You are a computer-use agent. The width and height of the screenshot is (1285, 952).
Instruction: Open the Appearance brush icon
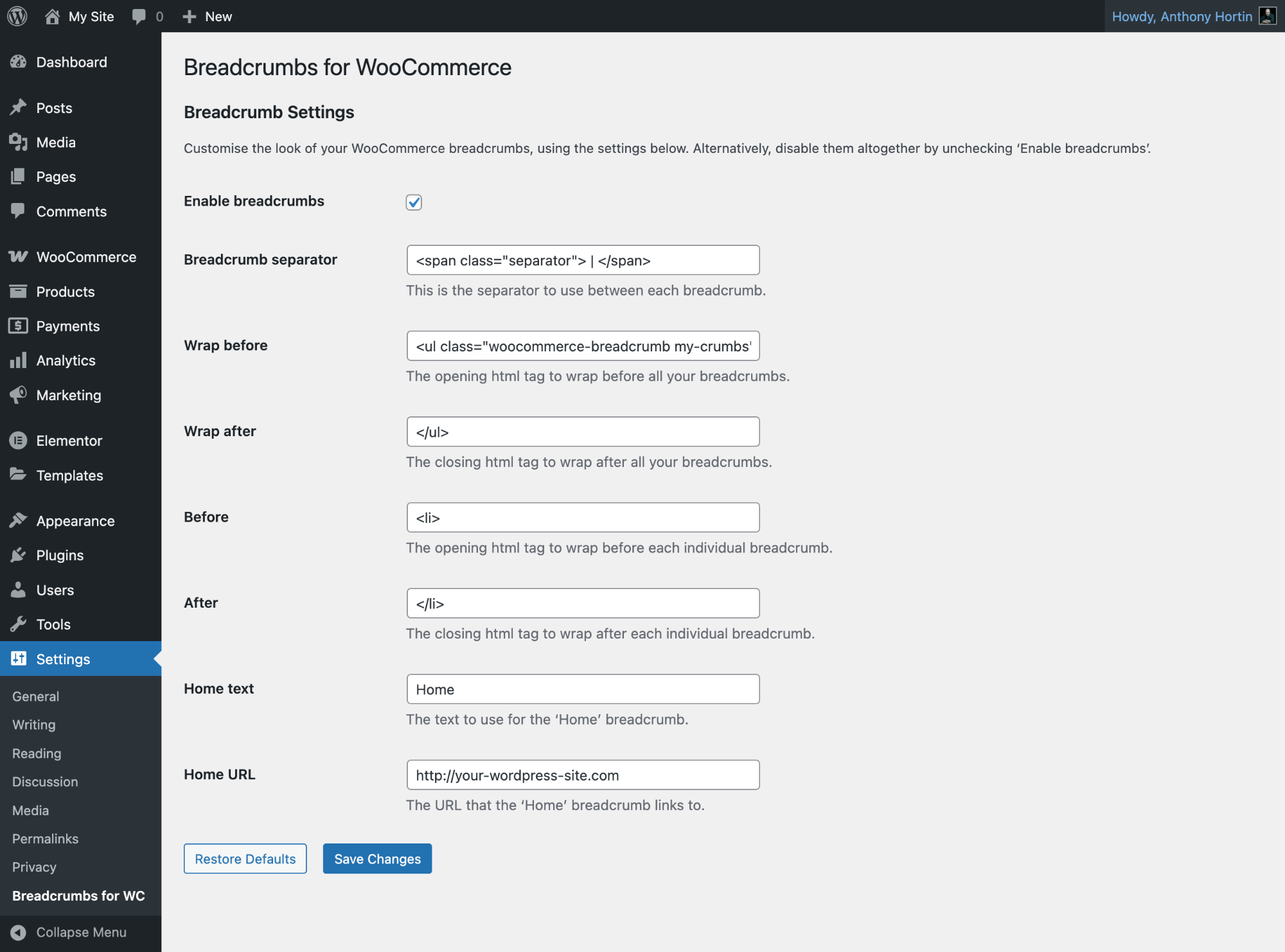19,520
